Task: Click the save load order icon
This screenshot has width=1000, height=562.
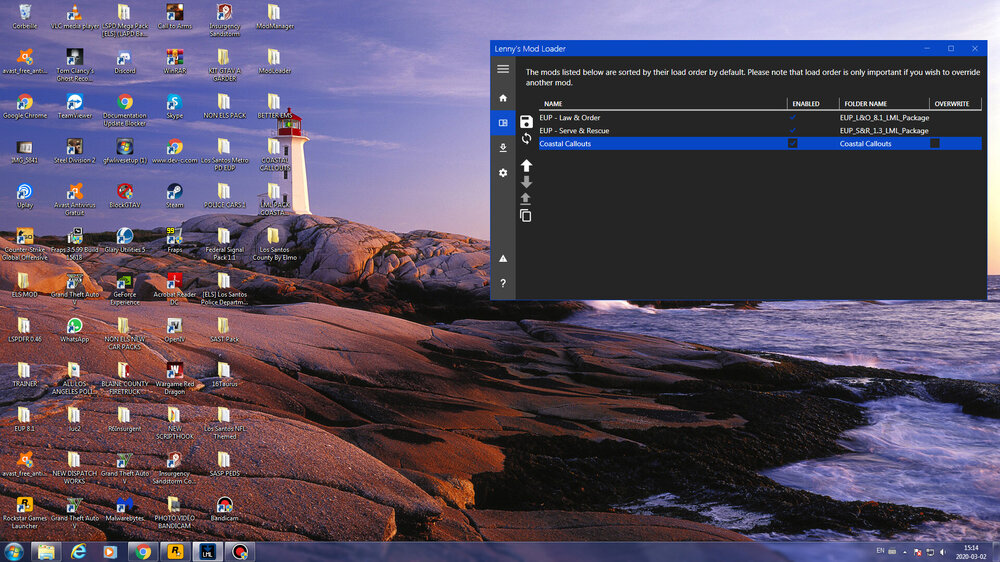Action: [x=526, y=122]
